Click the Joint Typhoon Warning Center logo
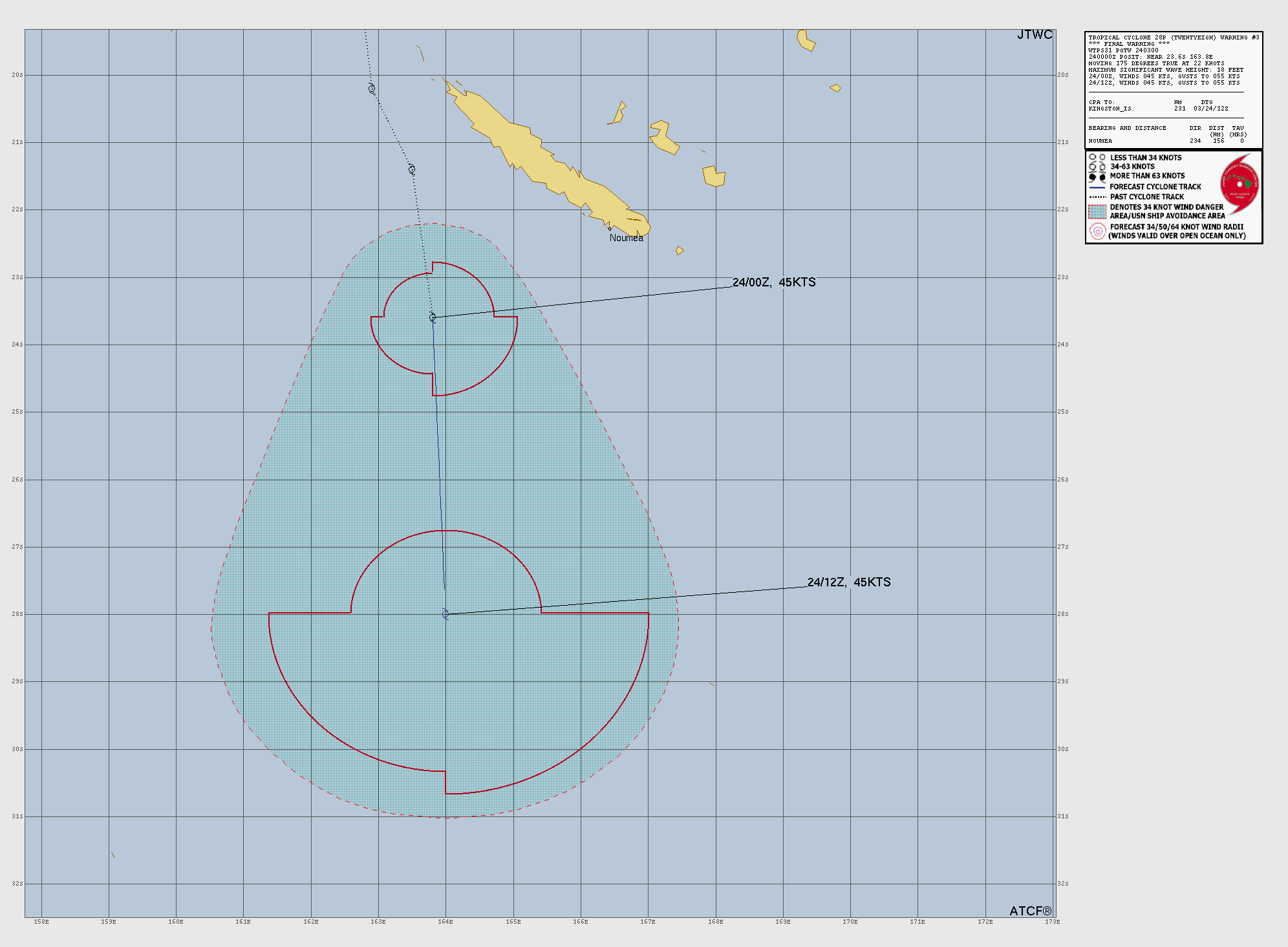This screenshot has width=1288, height=947. click(1240, 184)
